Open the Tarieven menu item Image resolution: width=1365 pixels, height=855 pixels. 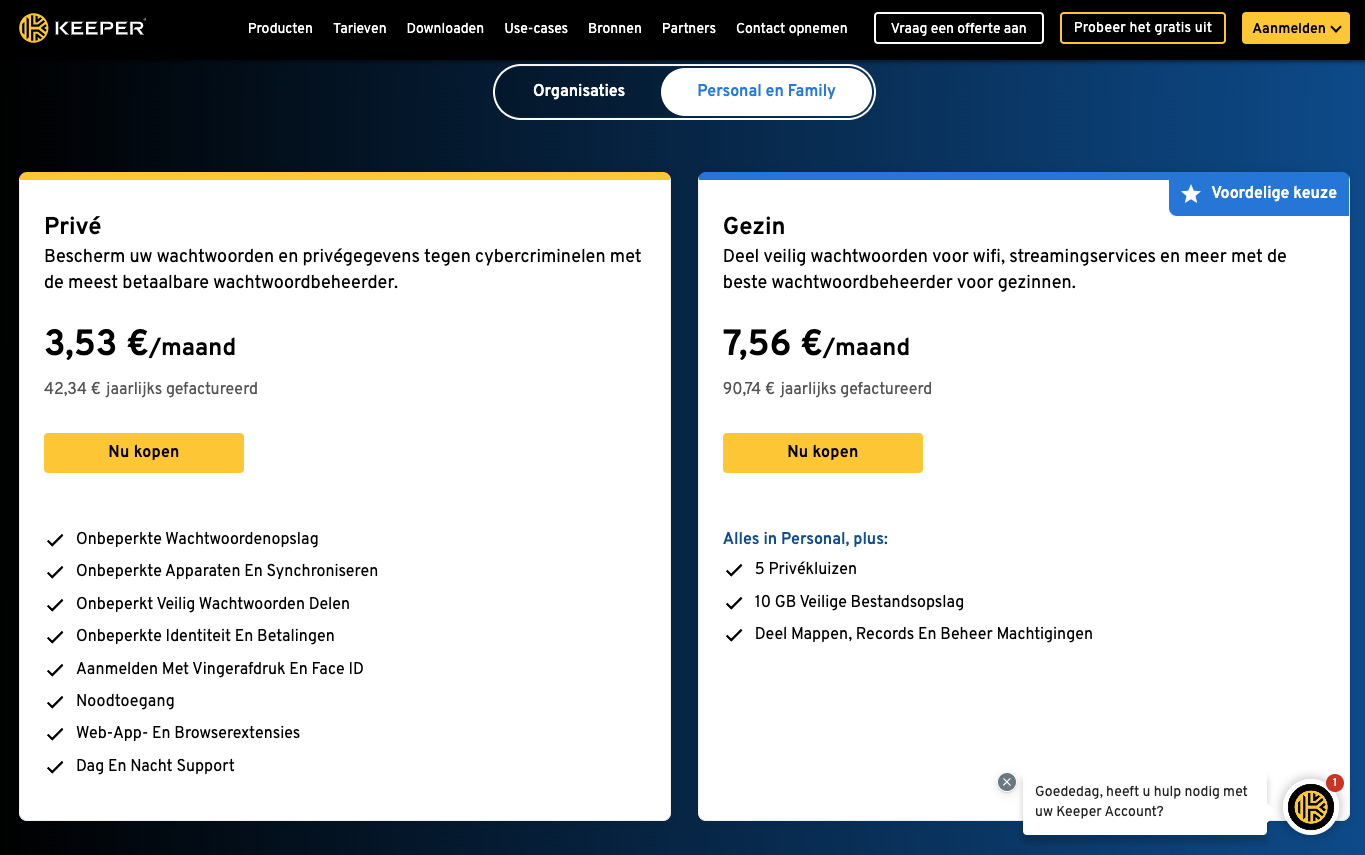360,28
